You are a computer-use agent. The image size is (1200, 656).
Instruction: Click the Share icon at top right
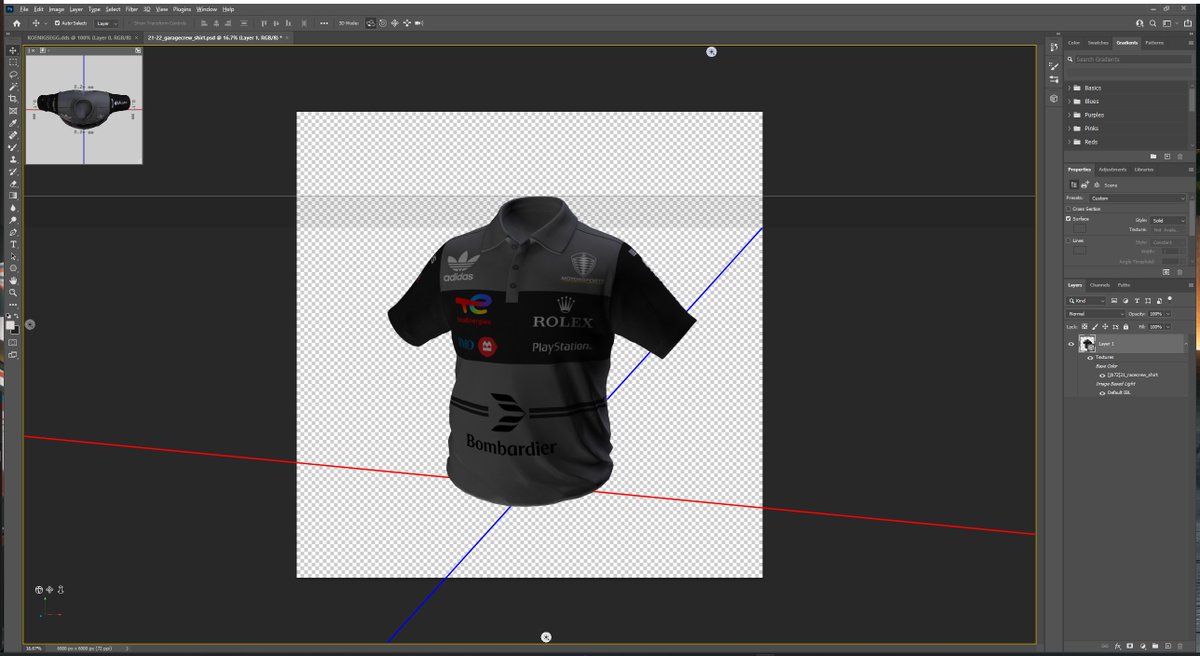coord(1187,23)
